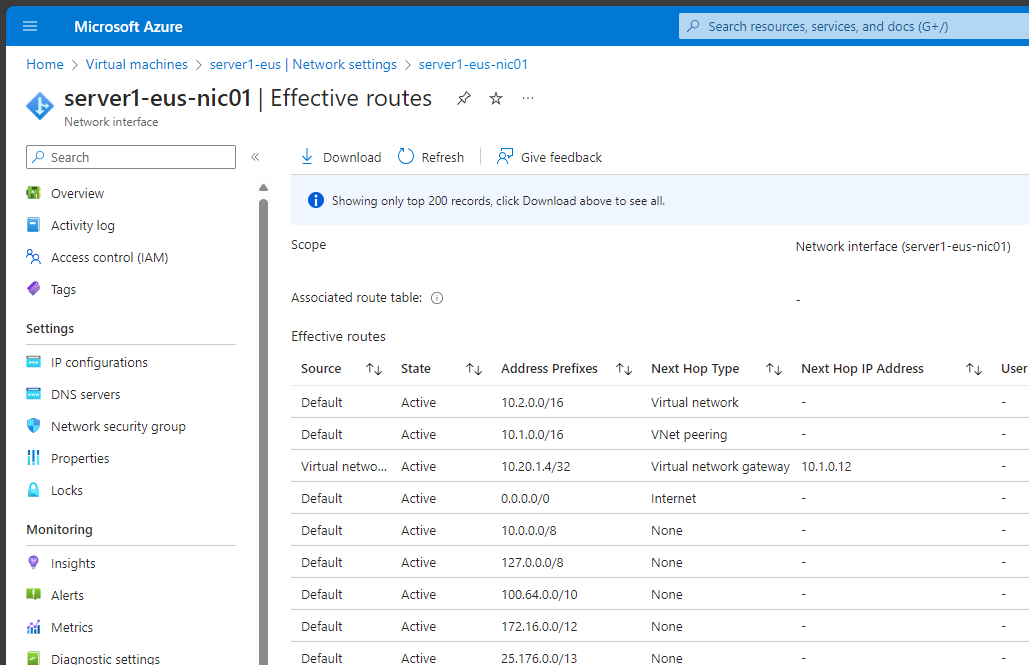Screen dimensions: 1029x665
Task: Open the Azure portal hamburger menu
Action: point(30,26)
